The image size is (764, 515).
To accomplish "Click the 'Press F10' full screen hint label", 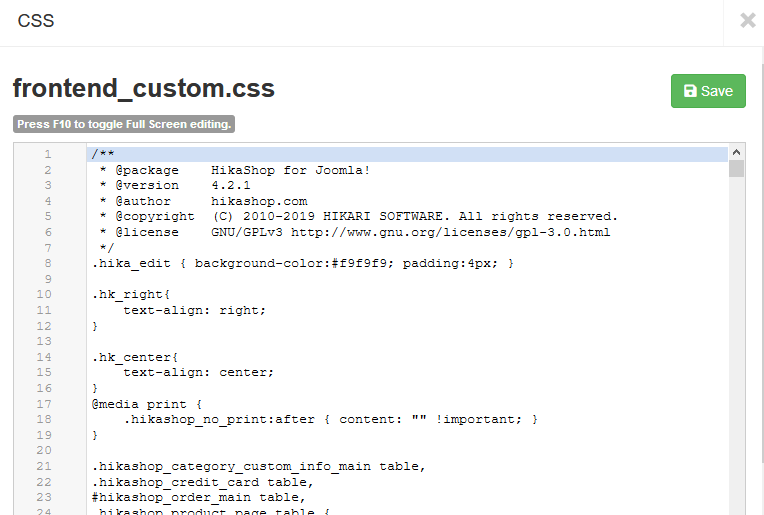I will [x=124, y=124].
